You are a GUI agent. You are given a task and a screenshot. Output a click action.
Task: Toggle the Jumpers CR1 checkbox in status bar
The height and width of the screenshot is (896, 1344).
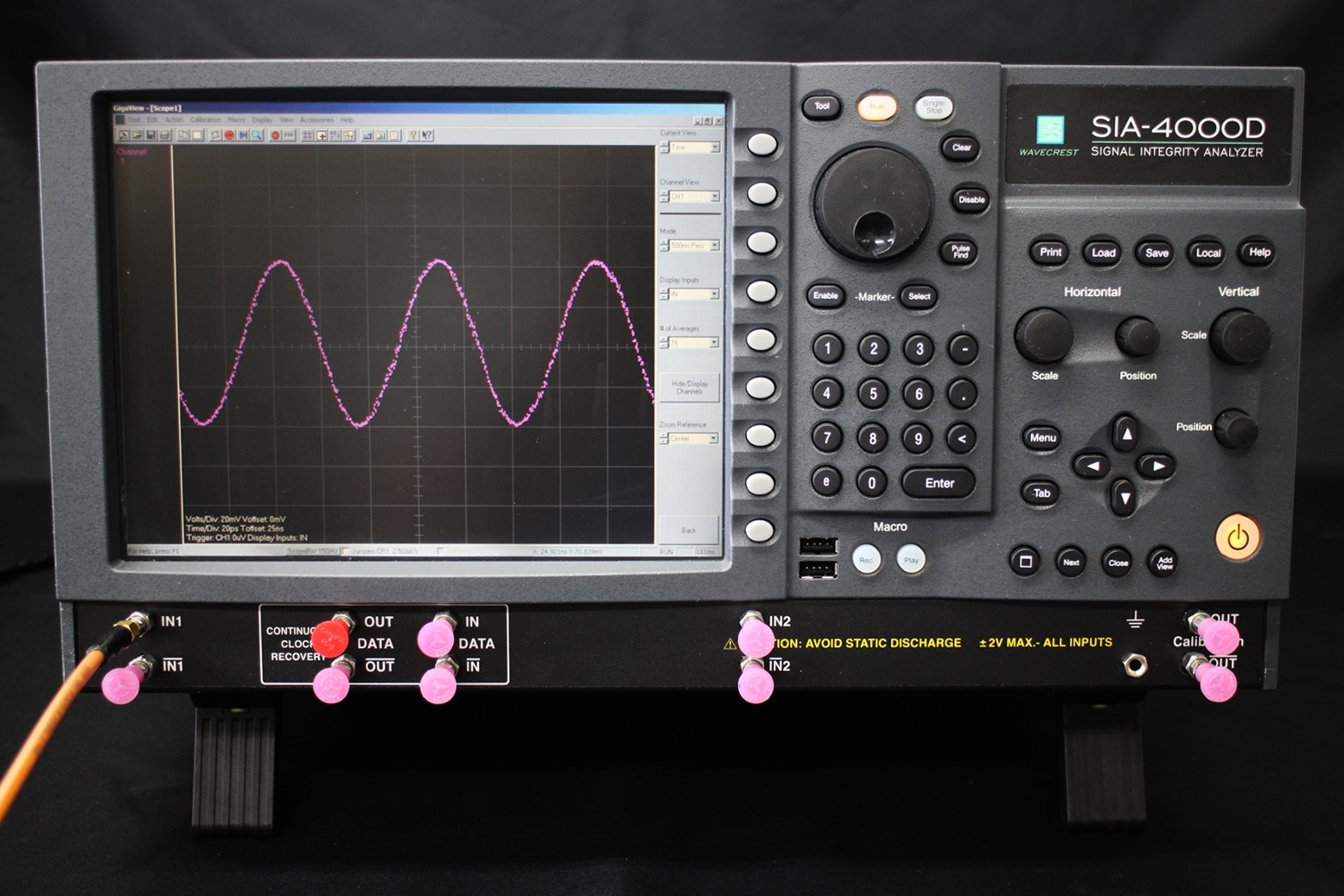point(347,551)
